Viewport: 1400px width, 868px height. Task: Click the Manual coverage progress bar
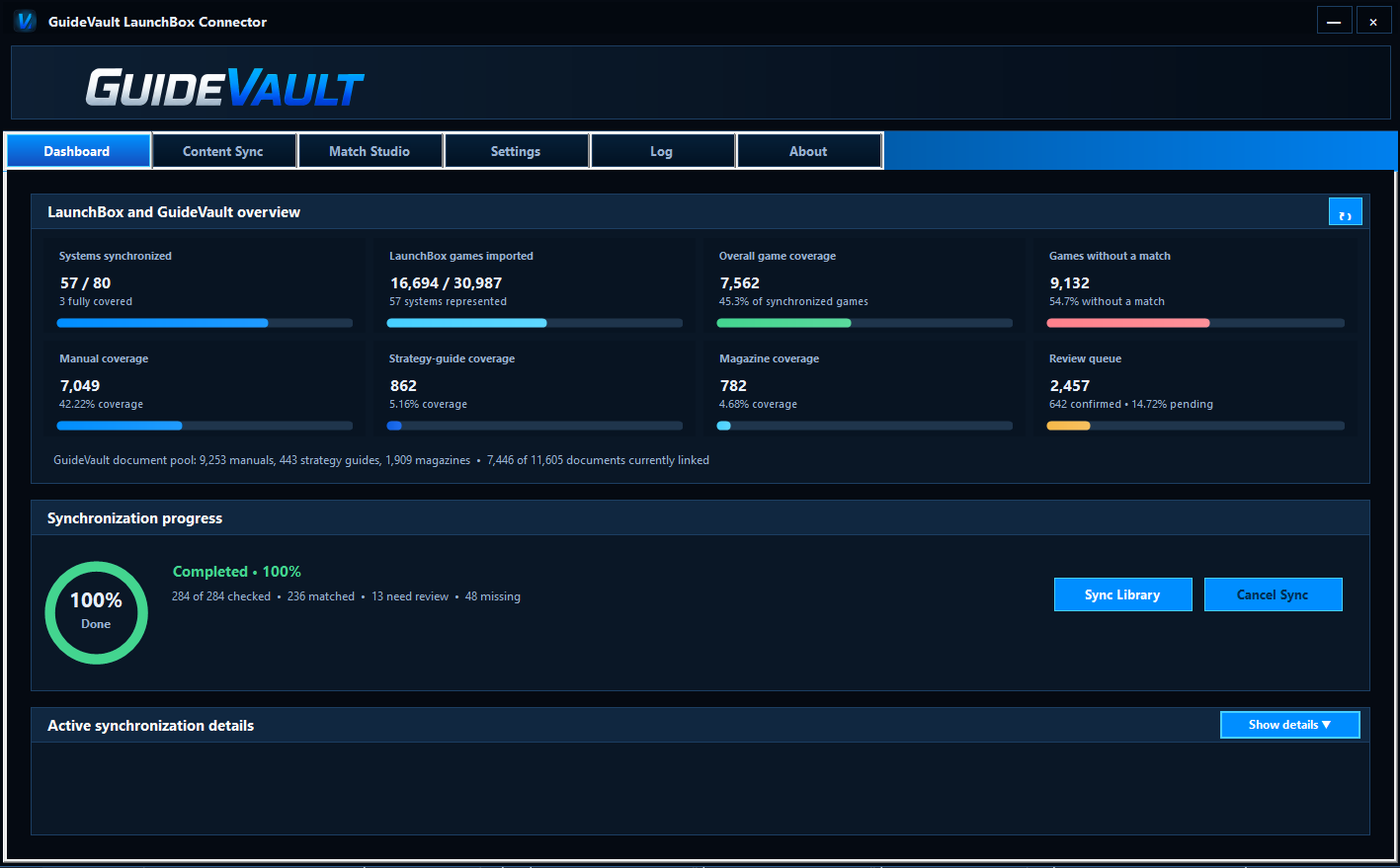pyautogui.click(x=205, y=426)
